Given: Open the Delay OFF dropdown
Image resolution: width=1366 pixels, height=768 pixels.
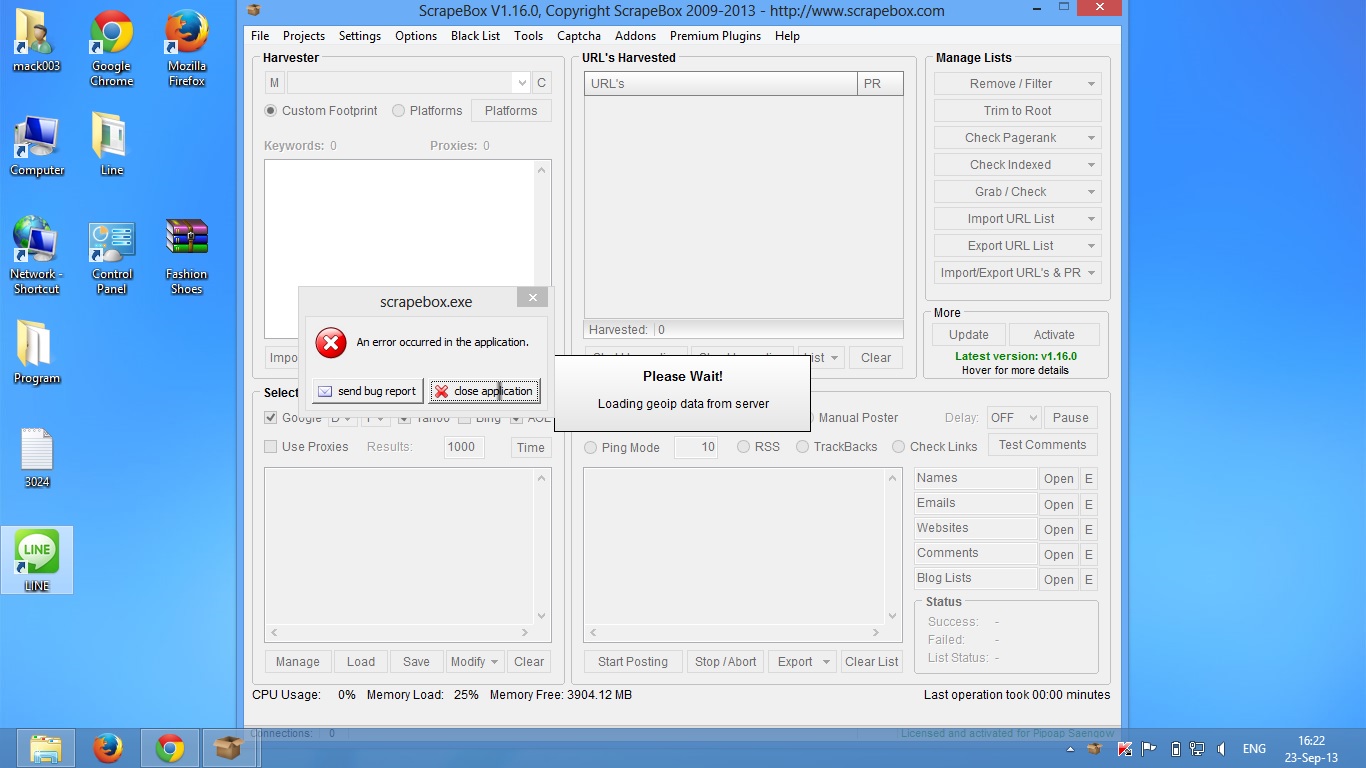Looking at the screenshot, I should click(x=1014, y=418).
